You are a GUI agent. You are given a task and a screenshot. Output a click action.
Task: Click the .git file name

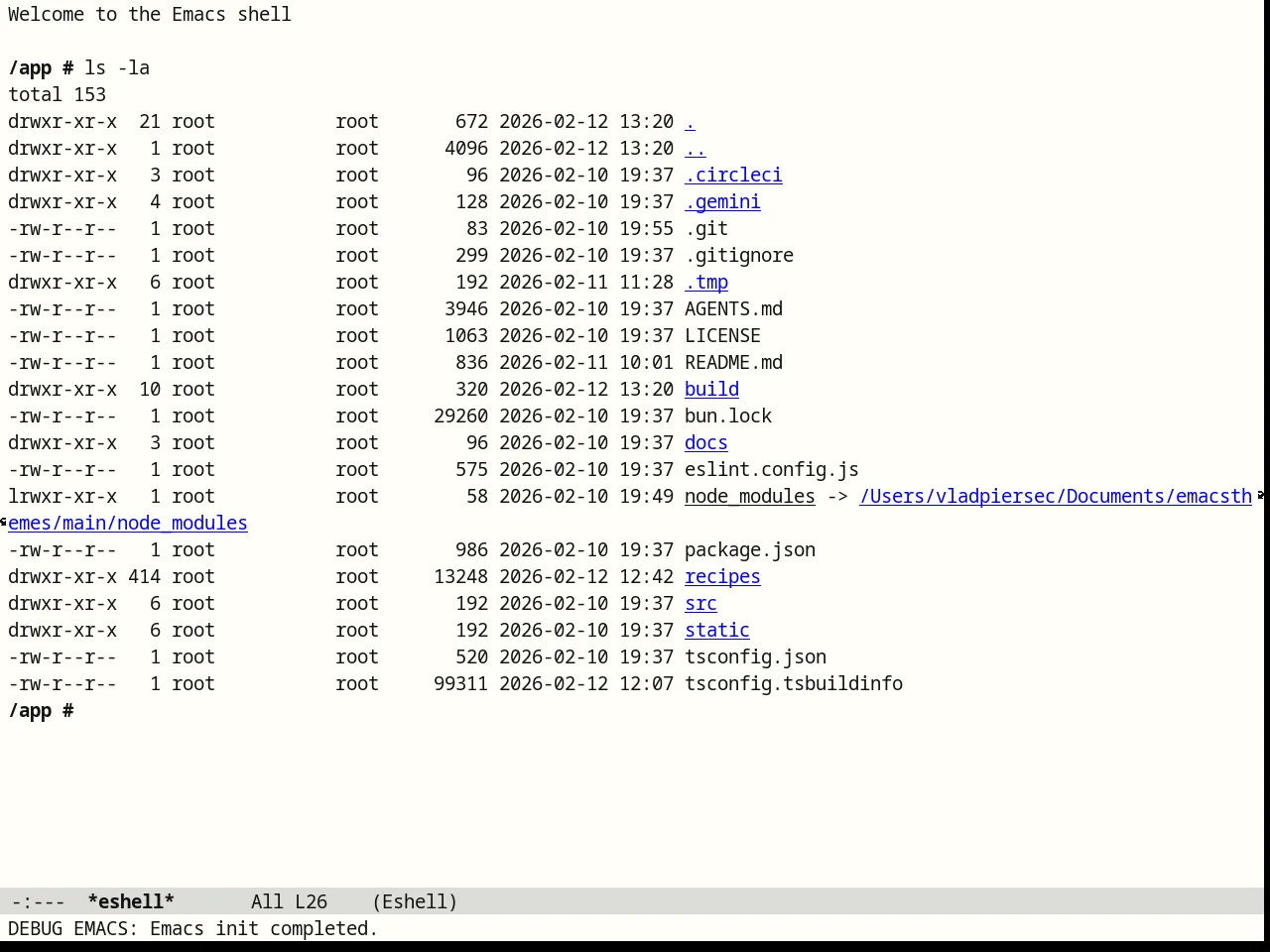706,229
